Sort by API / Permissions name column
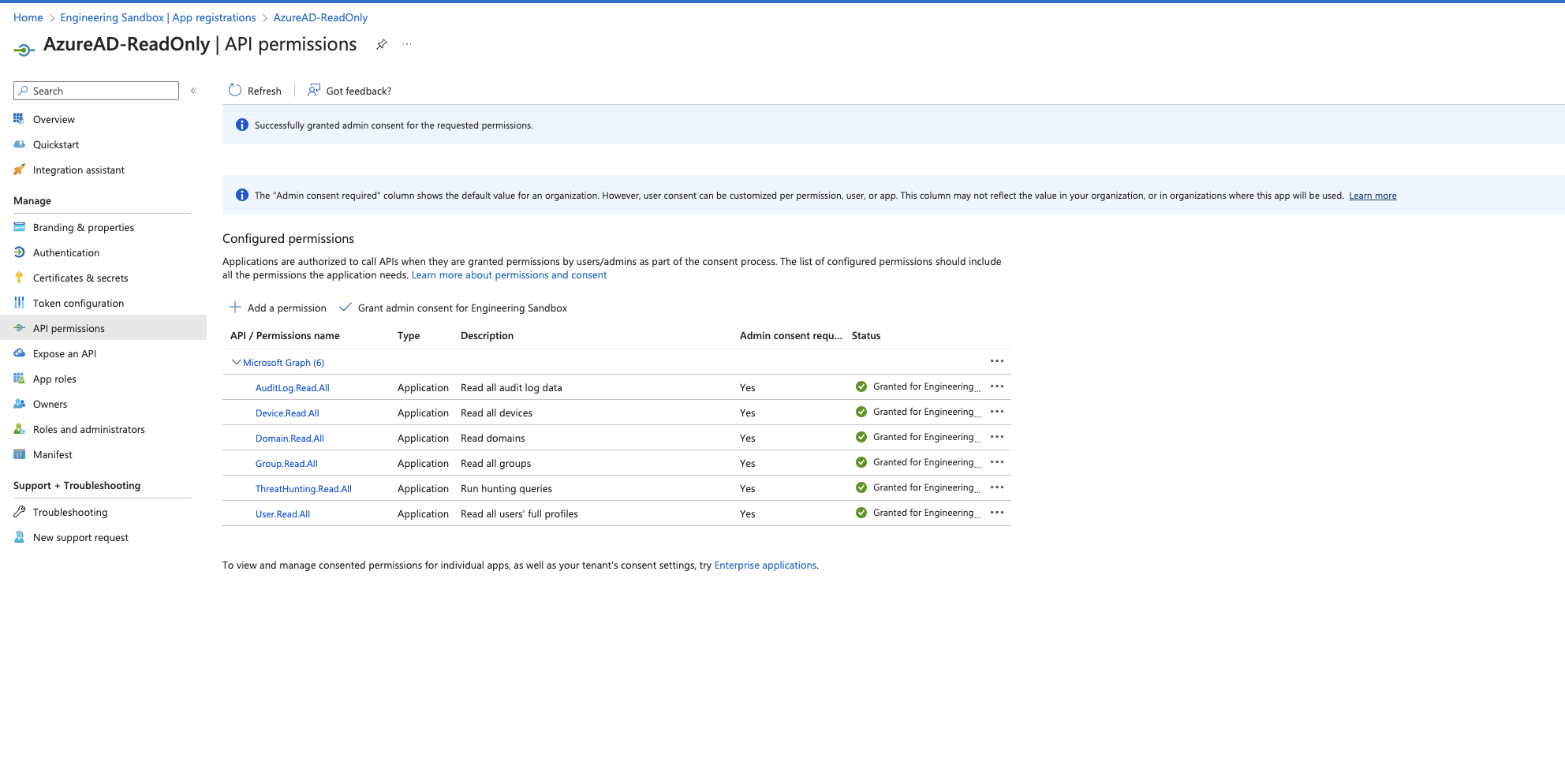 (285, 336)
